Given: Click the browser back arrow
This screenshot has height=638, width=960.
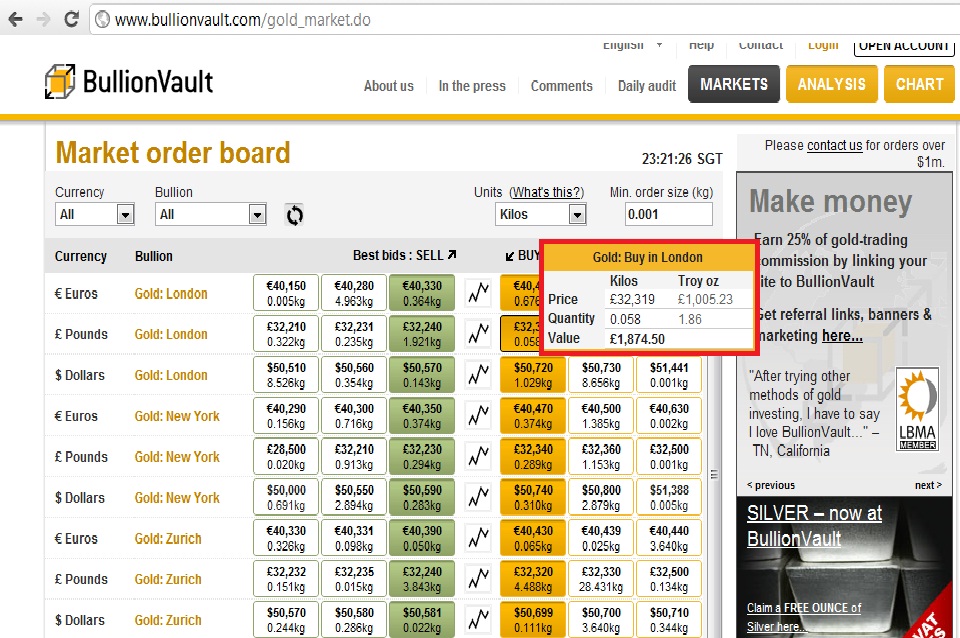Looking at the screenshot, I should click(x=15, y=20).
